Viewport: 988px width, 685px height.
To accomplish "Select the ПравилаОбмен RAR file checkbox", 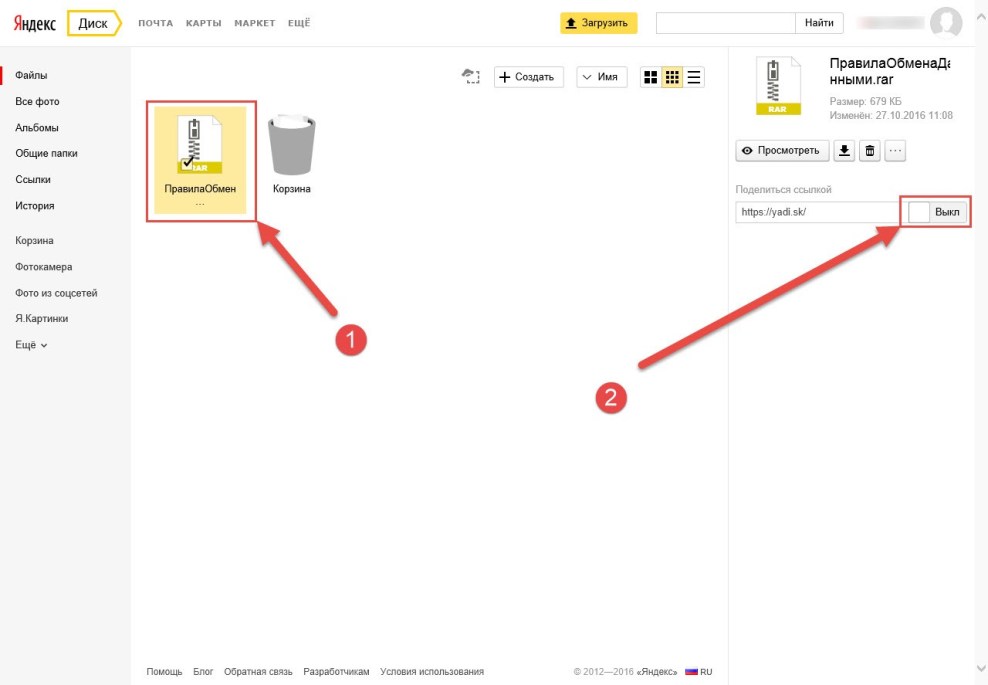I will 187,161.
